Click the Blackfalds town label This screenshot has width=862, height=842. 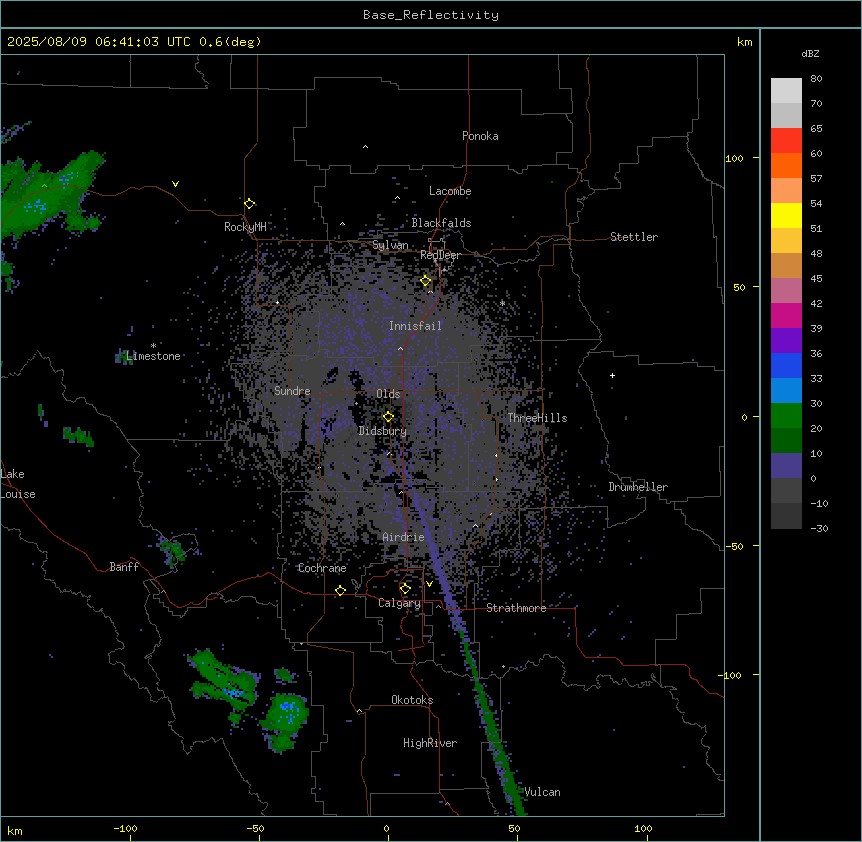(441, 223)
